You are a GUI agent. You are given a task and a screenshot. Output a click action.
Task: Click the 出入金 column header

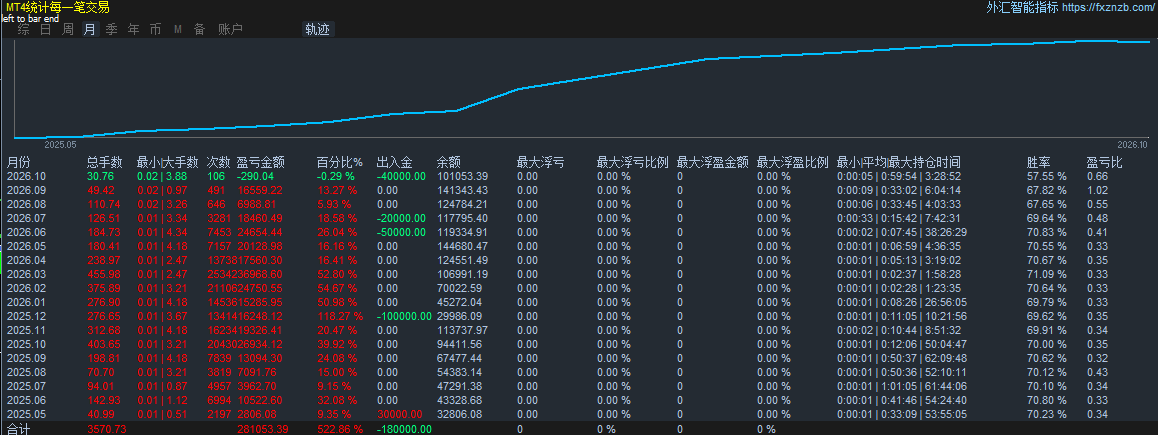coord(394,162)
